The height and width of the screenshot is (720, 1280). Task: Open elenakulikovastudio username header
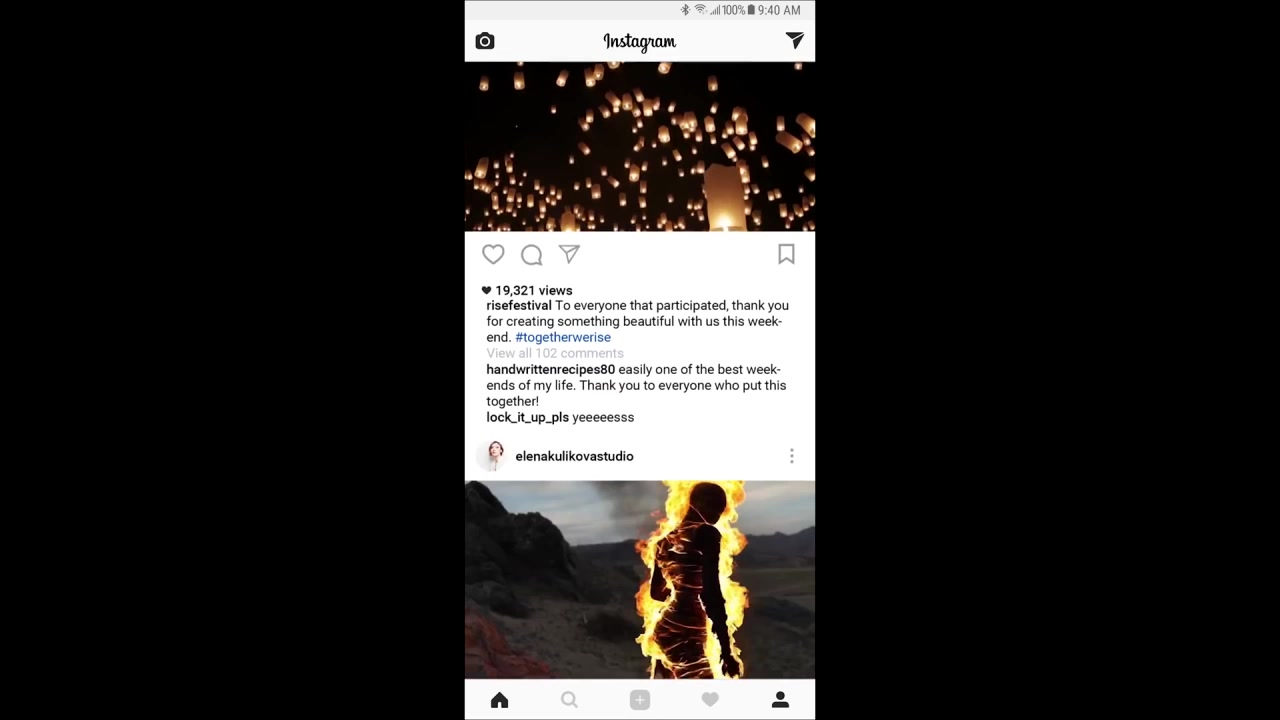coord(574,456)
